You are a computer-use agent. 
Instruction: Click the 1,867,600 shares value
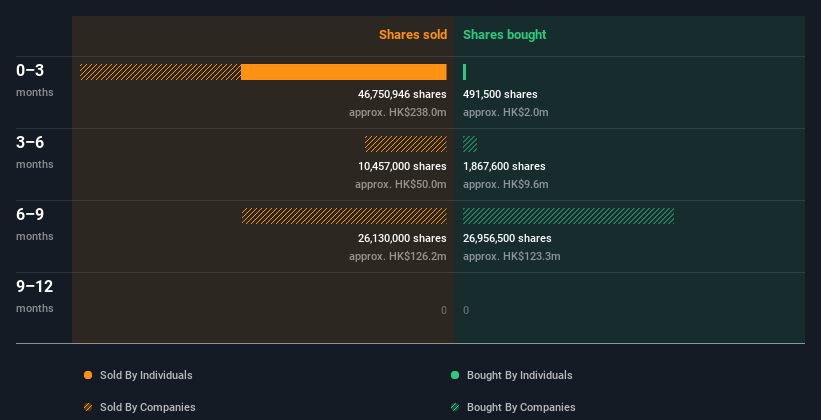[504, 166]
